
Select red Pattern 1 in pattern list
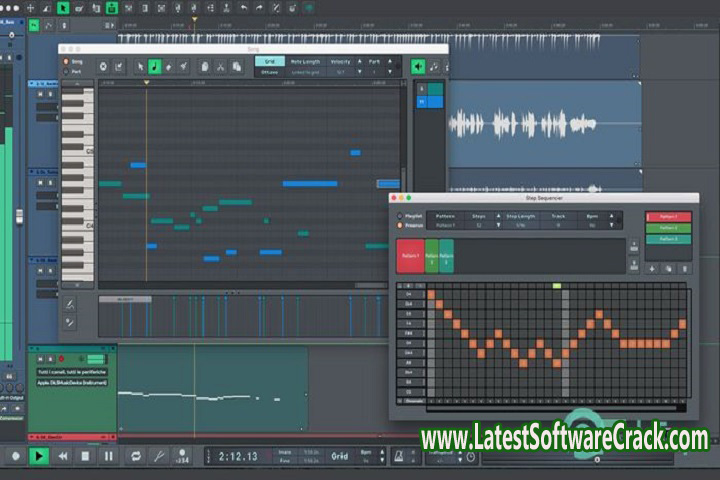click(668, 217)
